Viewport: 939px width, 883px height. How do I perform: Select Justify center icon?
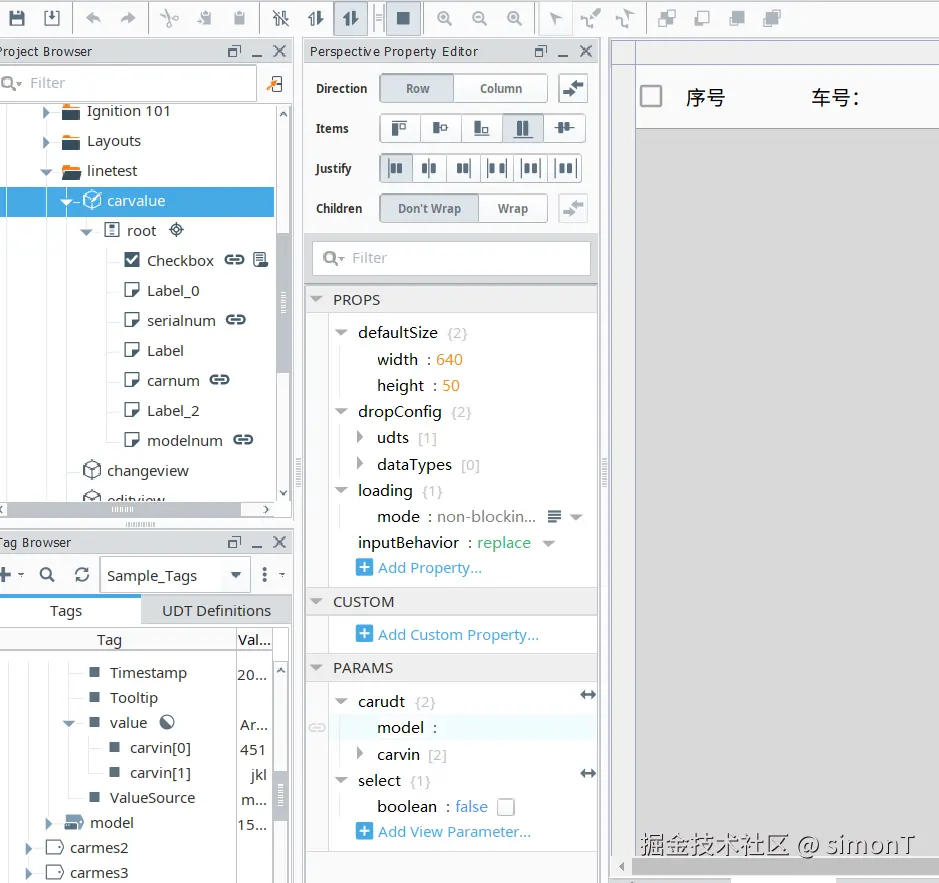(x=429, y=168)
